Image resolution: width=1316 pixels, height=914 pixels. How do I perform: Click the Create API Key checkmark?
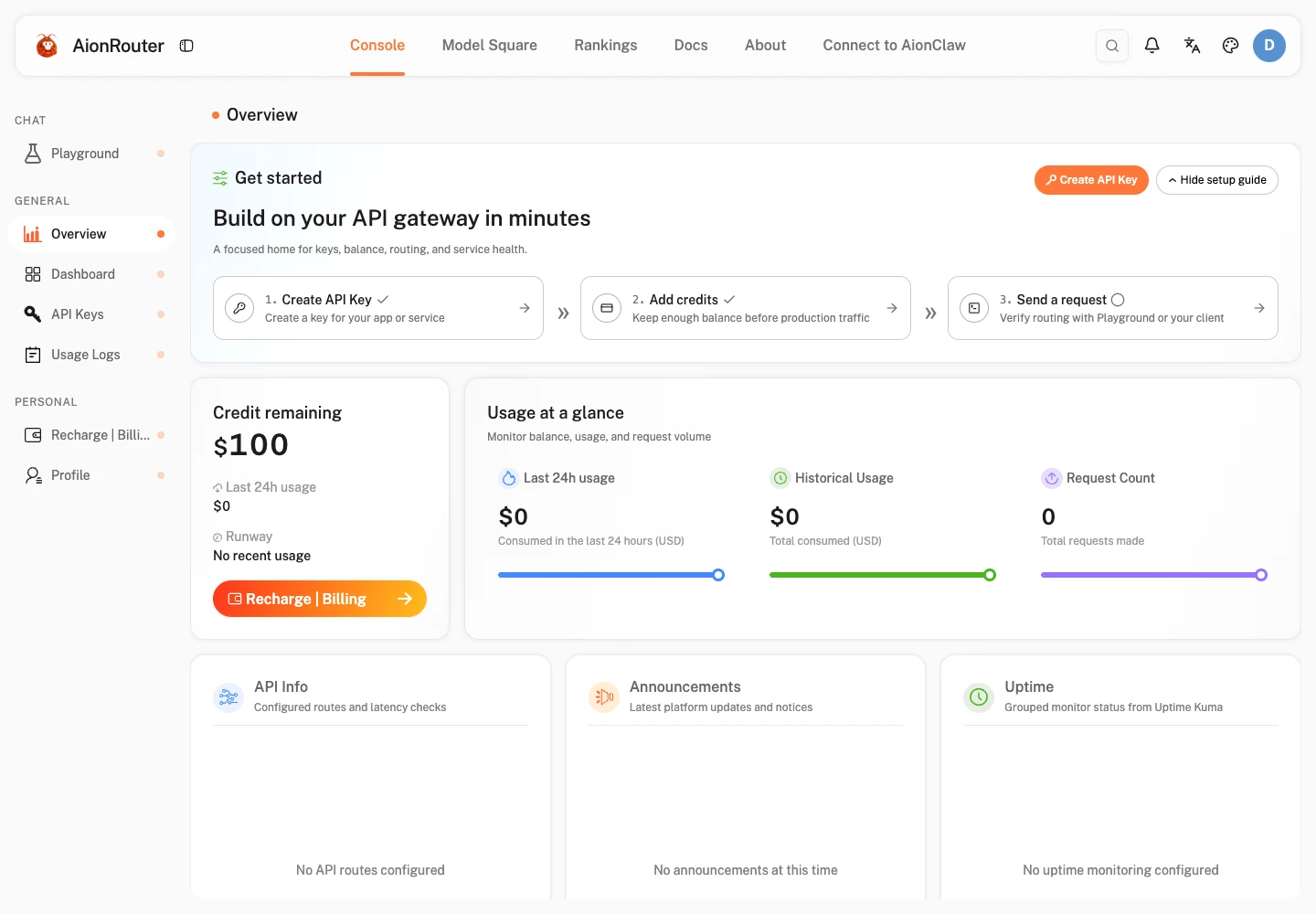(x=383, y=300)
